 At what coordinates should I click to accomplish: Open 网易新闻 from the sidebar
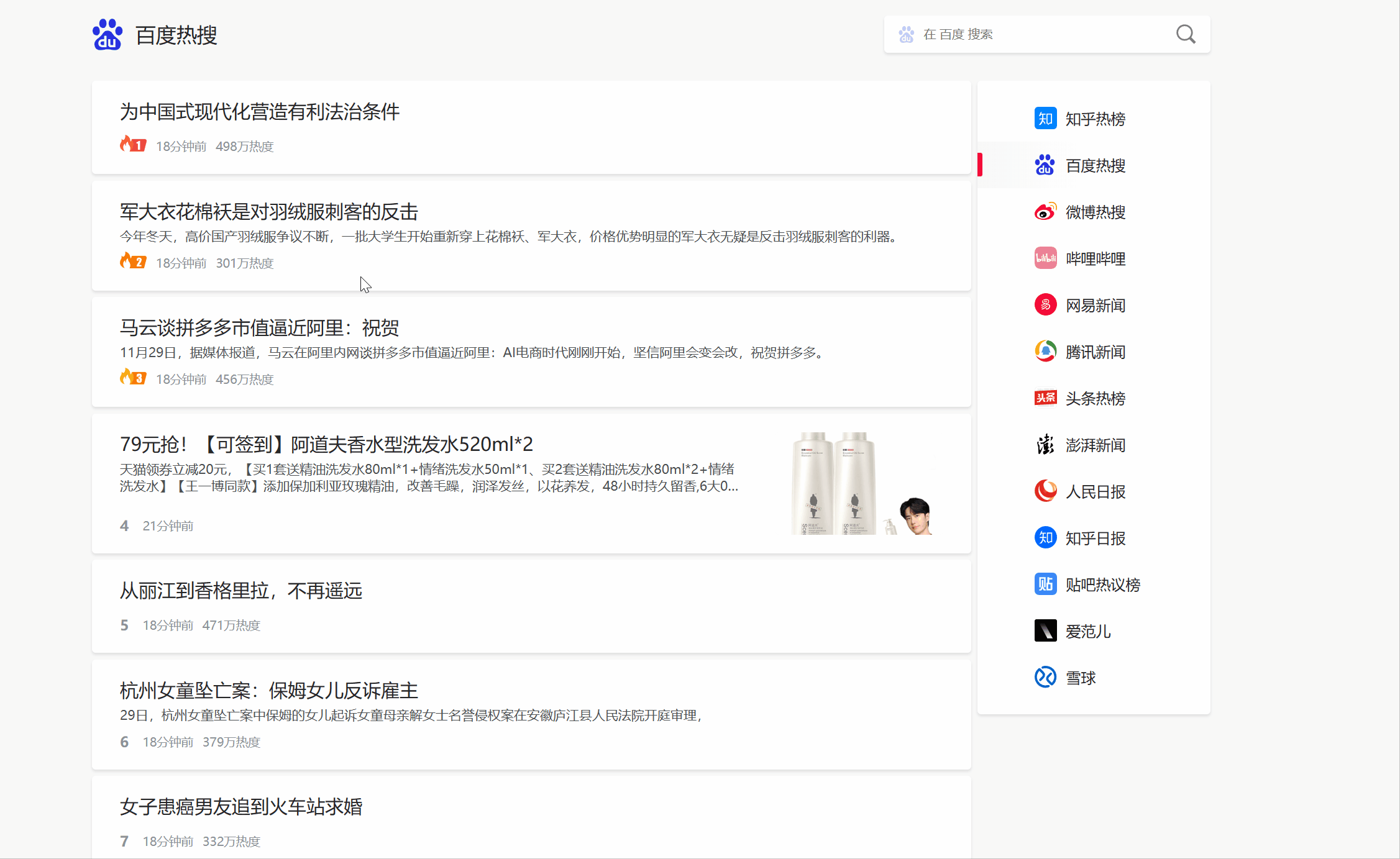click(1094, 304)
